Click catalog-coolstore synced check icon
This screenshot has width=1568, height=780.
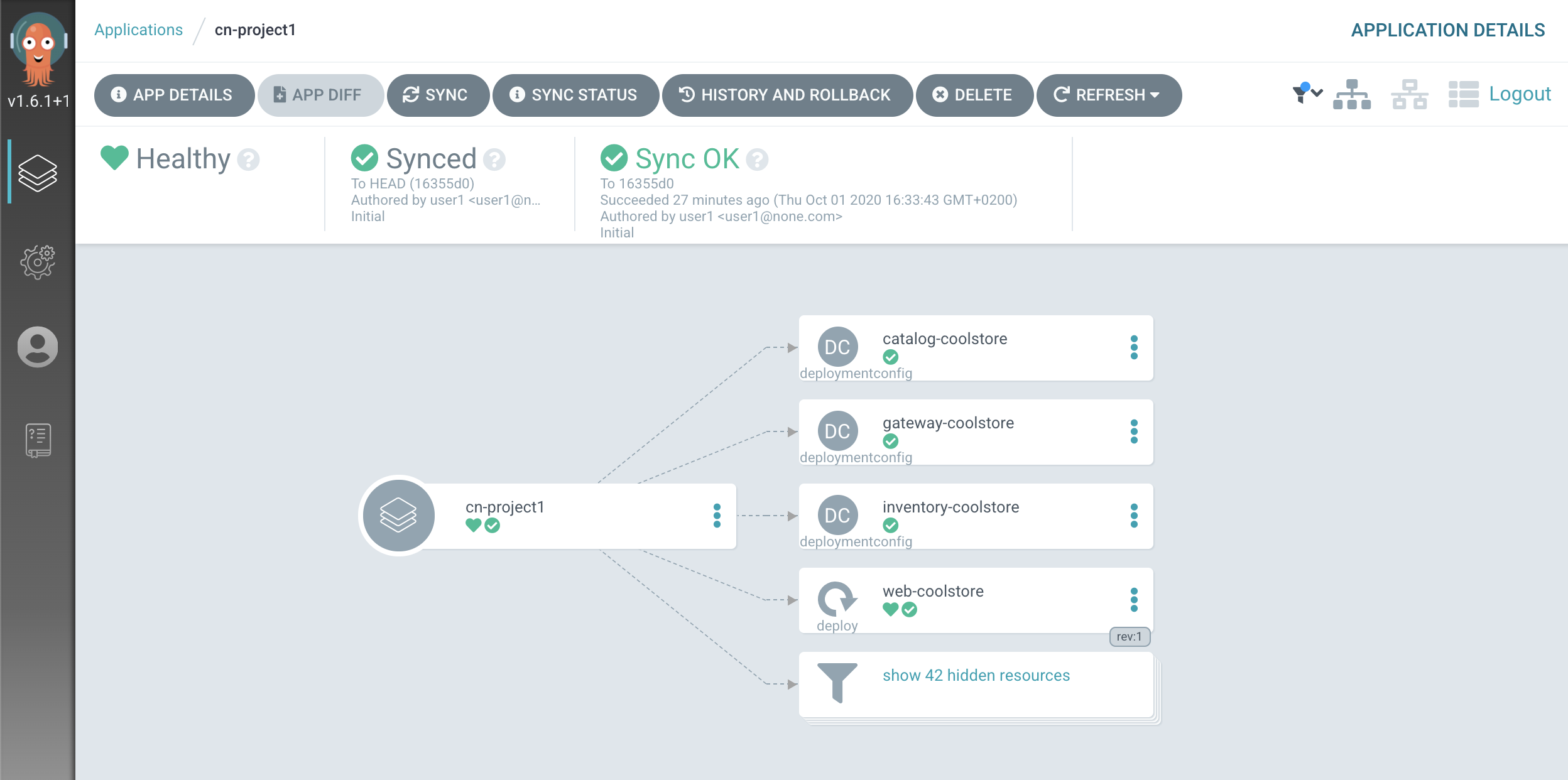point(891,357)
